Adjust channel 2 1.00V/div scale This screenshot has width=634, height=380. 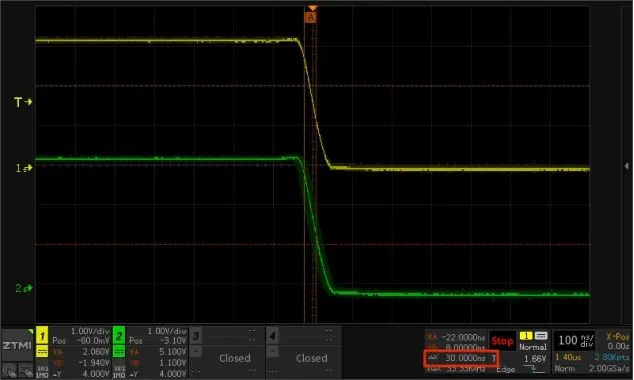click(167, 331)
